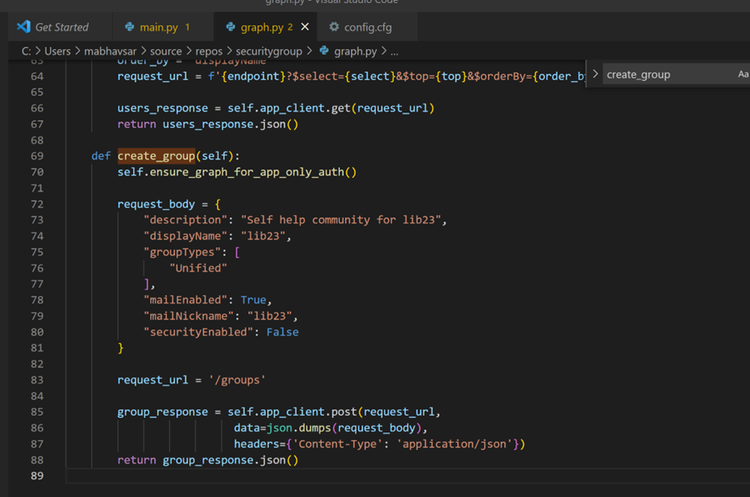Image resolution: width=750 pixels, height=497 pixels.
Task: Expand the replace field in find widget
Action: tap(596, 74)
